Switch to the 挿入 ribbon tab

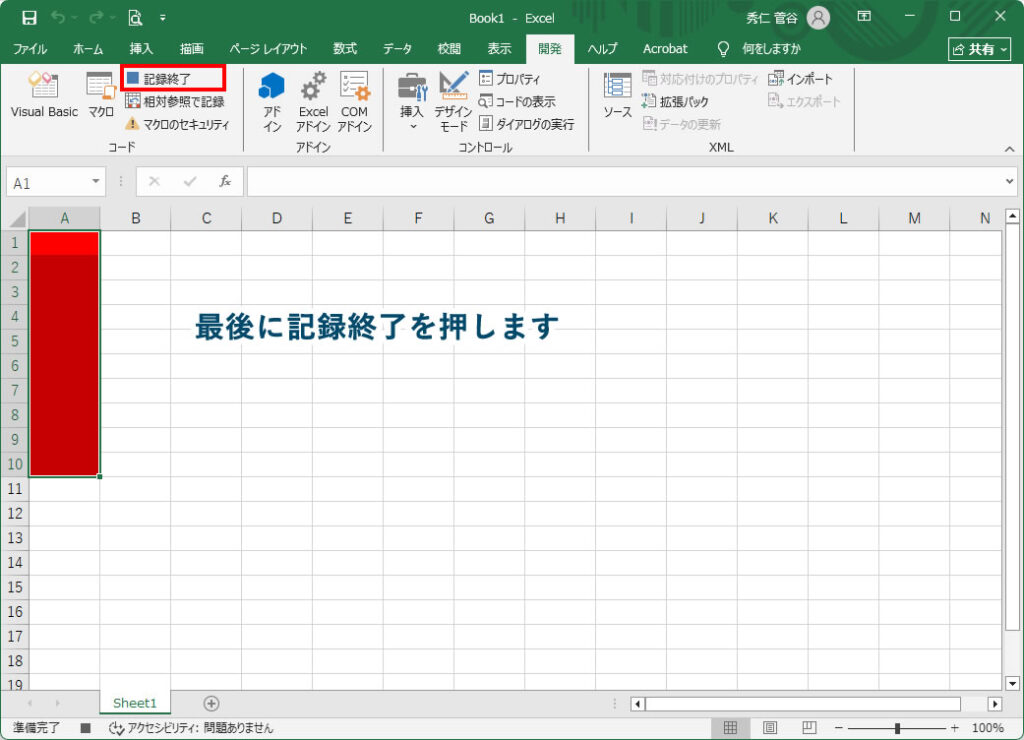[141, 49]
